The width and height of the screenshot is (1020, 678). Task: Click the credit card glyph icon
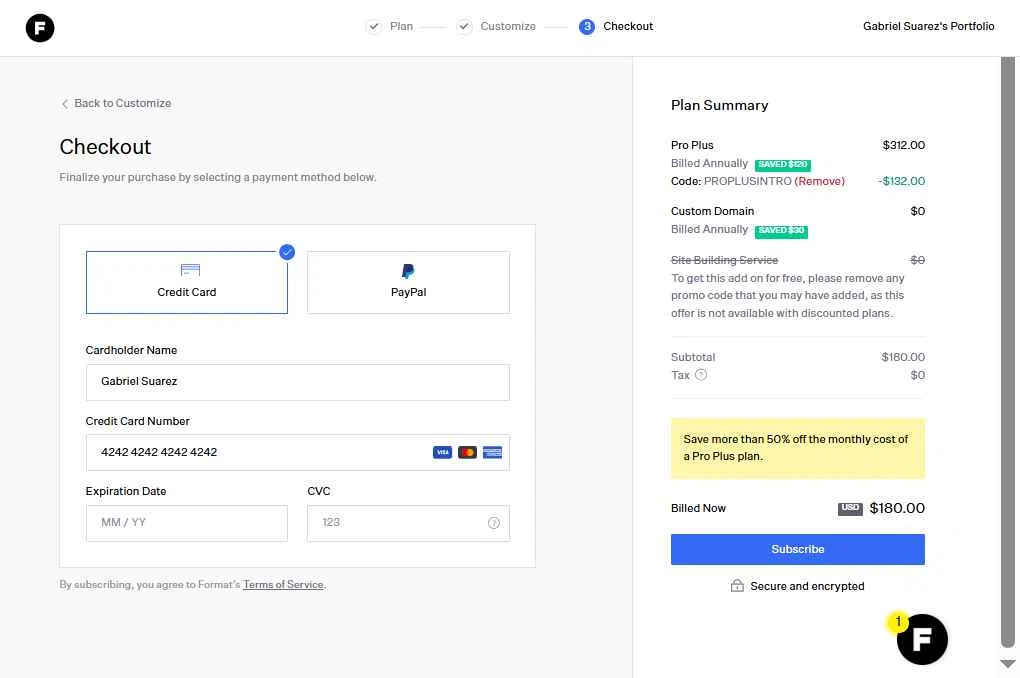click(x=190, y=270)
